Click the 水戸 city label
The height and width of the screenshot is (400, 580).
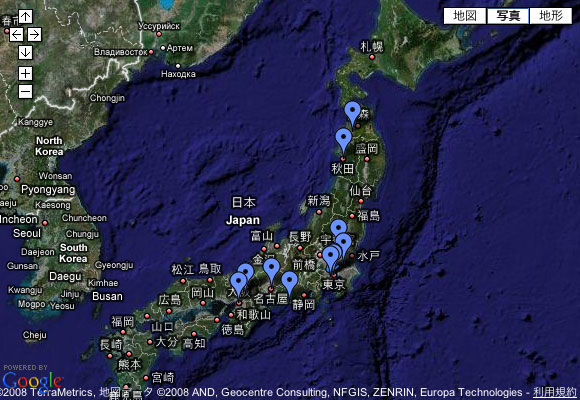pos(368,256)
